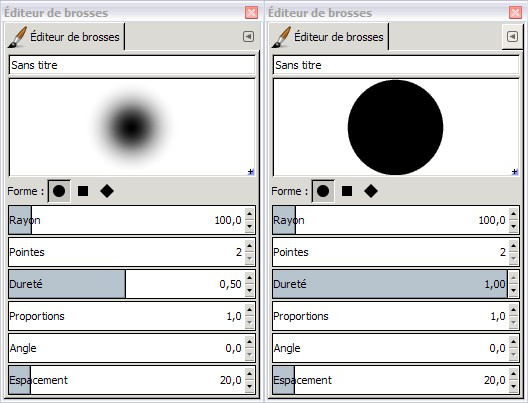
Task: Increase Dureté value in left editor
Action: (x=249, y=277)
